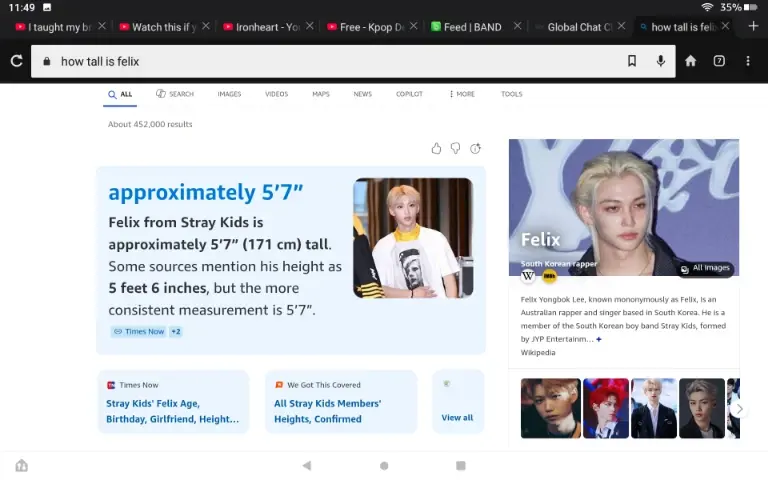Viewport: 768px width, 480px height.
Task: Close the Feed | BAND tab
Action: [517, 26]
